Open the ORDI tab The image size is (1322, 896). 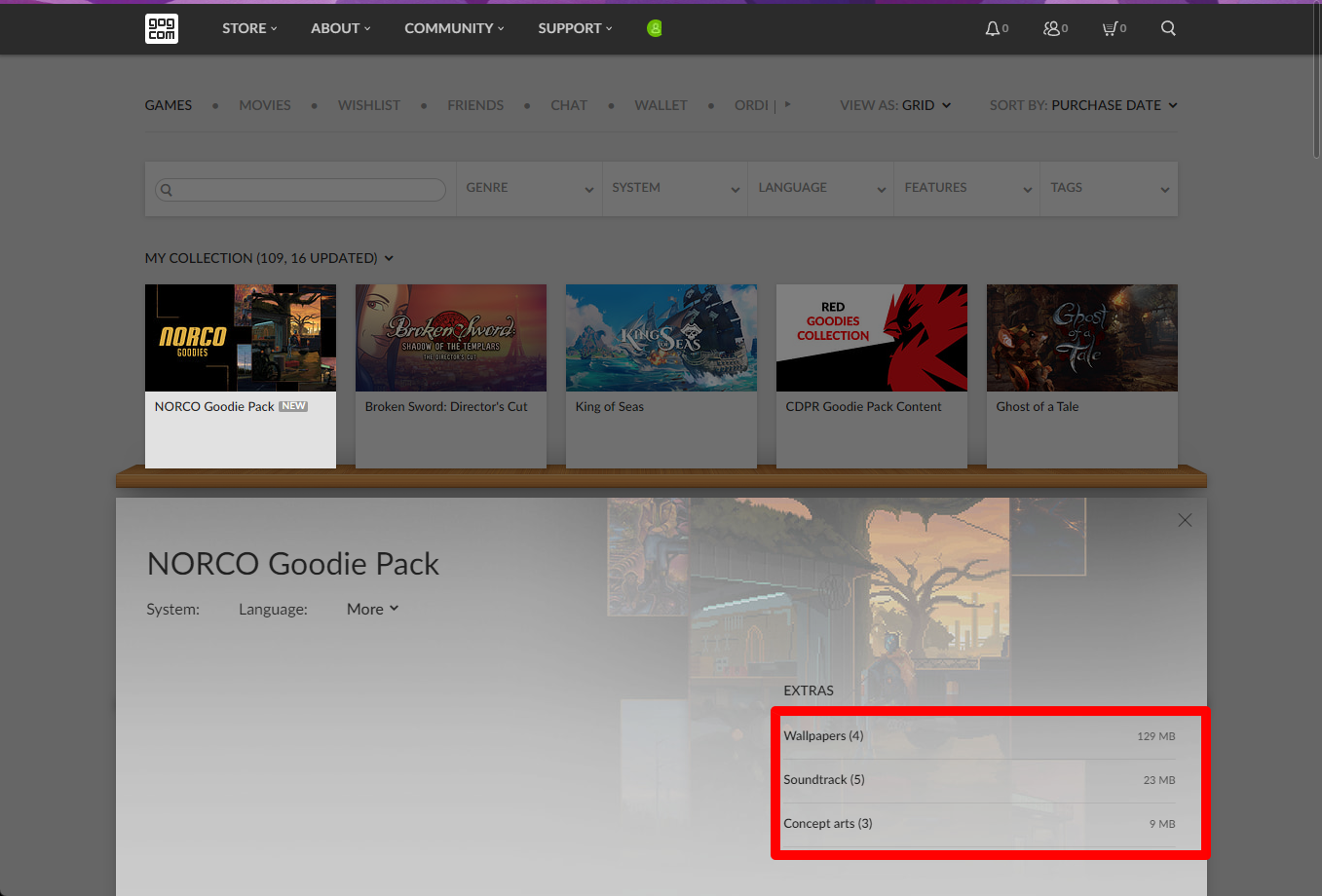(x=751, y=105)
